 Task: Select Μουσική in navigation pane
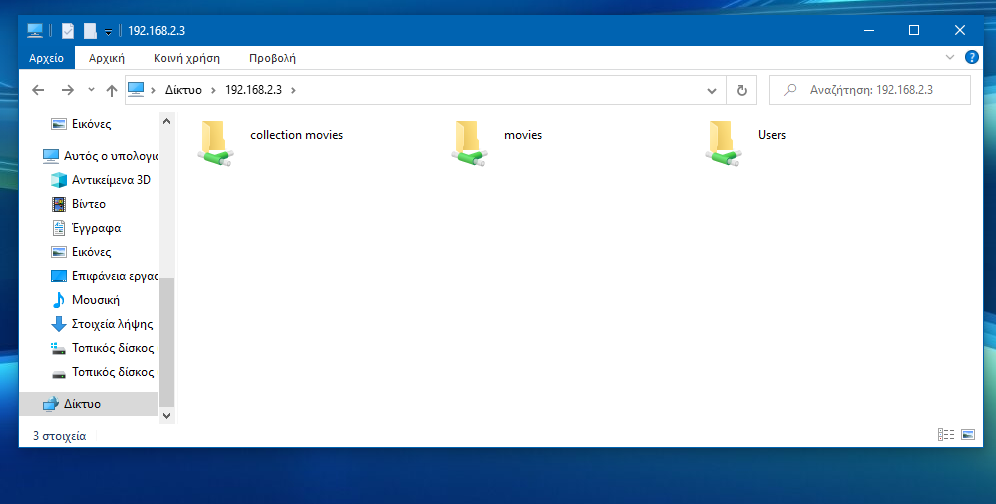click(95, 300)
